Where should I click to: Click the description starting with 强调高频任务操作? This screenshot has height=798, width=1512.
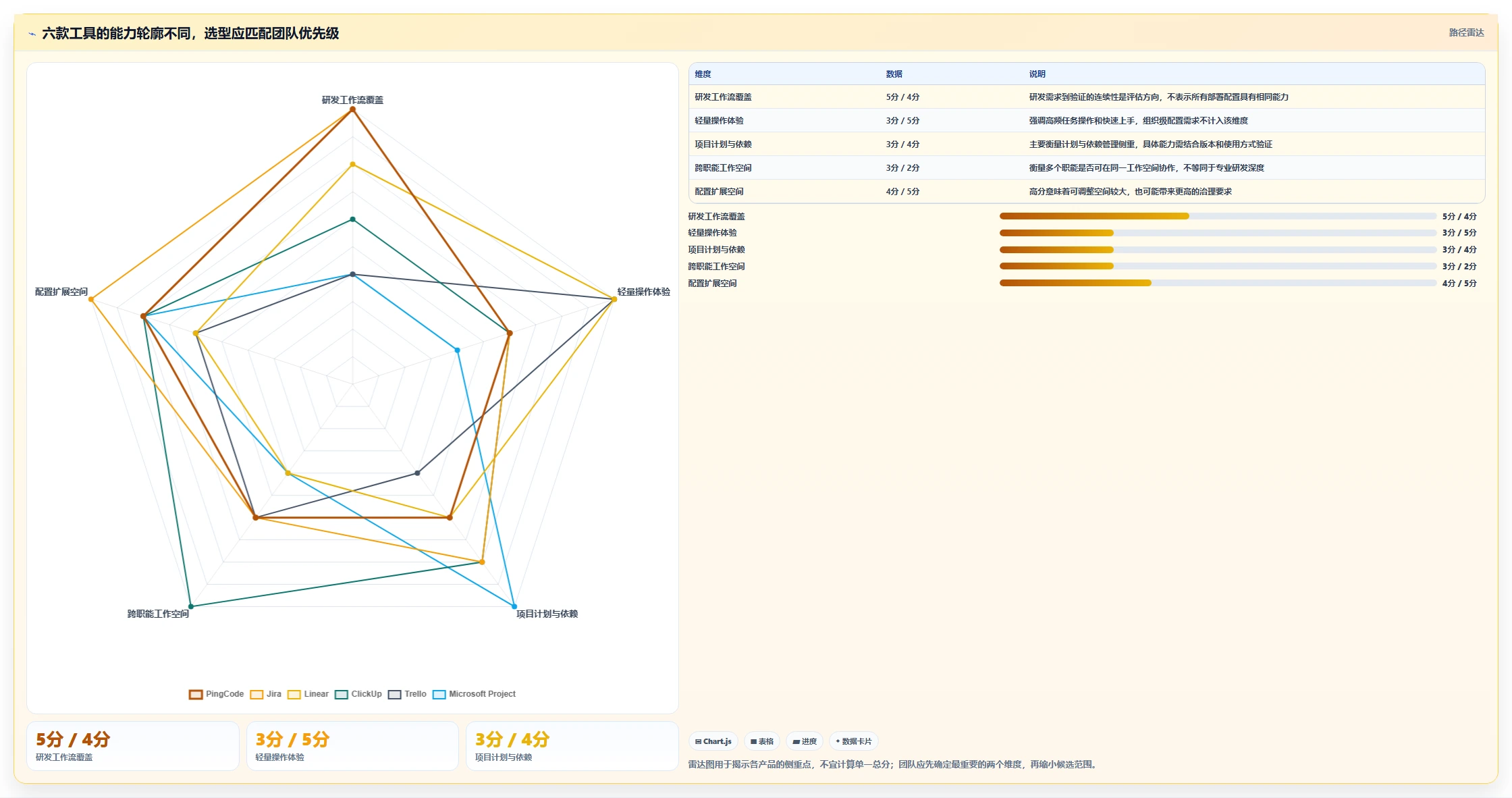click(x=1138, y=121)
